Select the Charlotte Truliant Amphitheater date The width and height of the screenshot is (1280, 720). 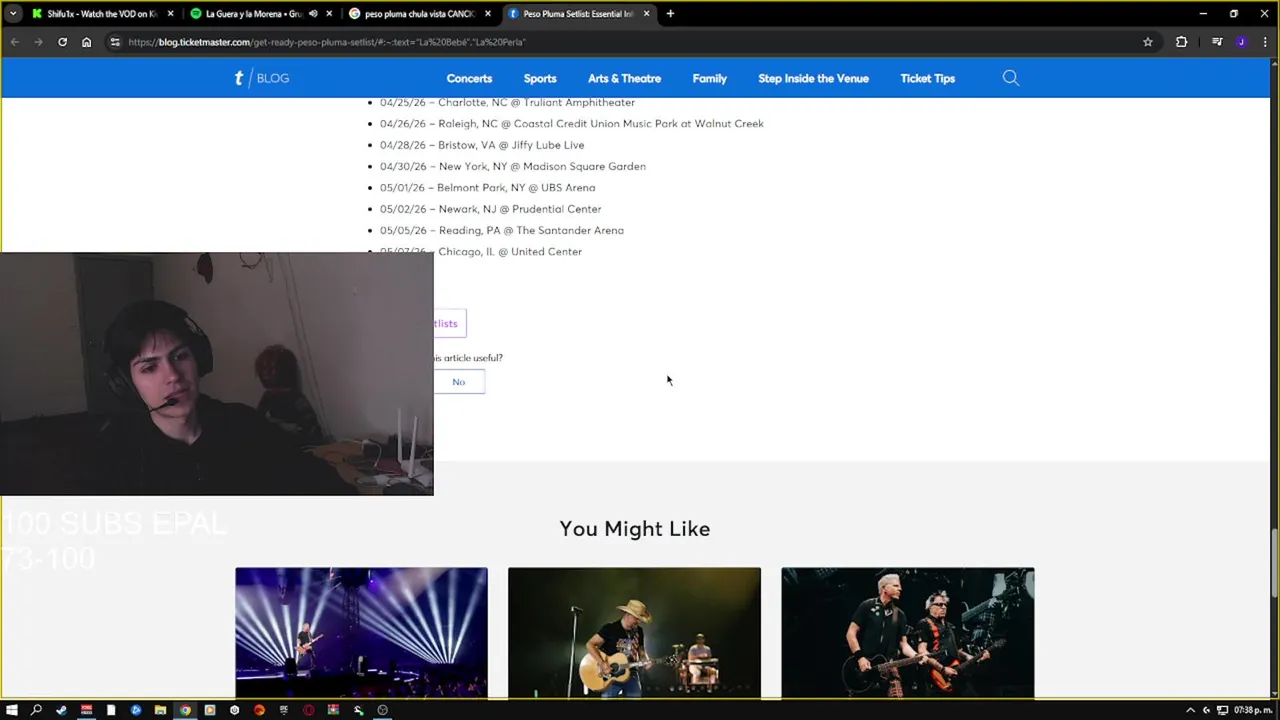click(507, 102)
